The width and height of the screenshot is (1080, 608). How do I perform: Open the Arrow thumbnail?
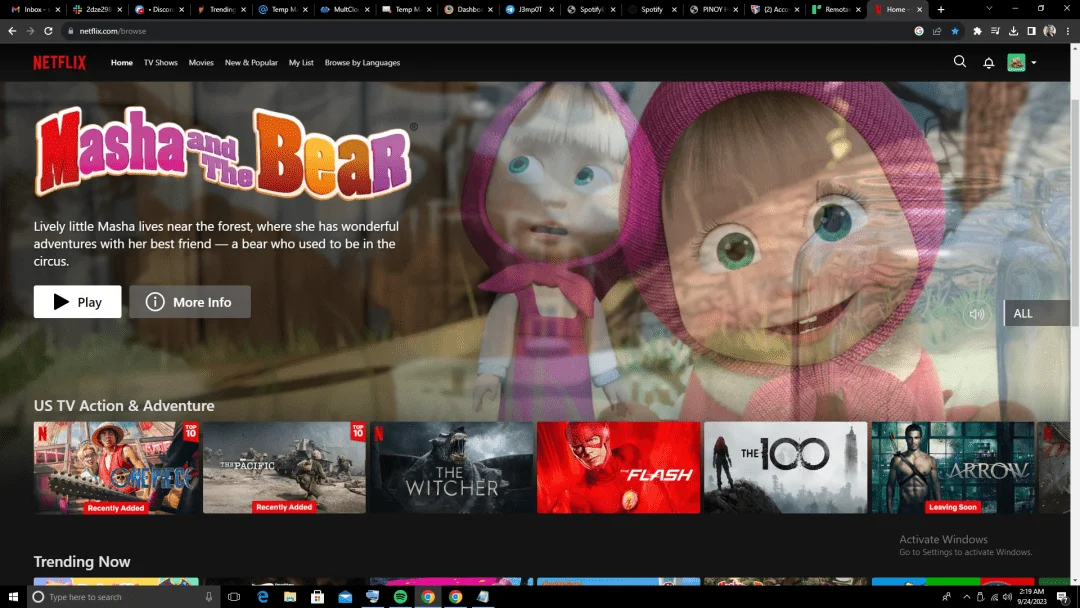click(x=953, y=468)
